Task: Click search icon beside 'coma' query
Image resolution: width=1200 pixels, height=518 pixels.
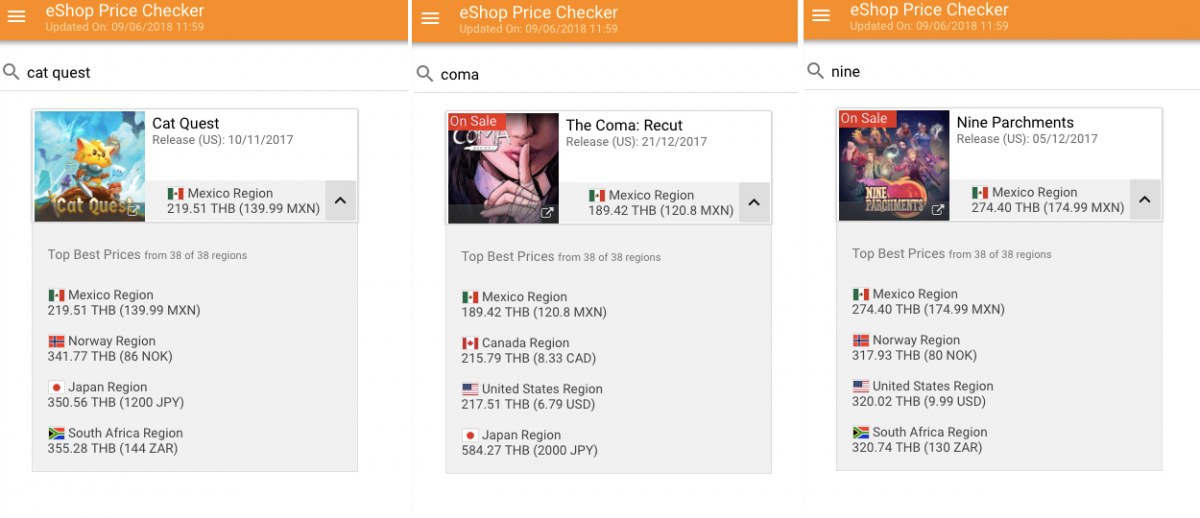Action: [425, 74]
